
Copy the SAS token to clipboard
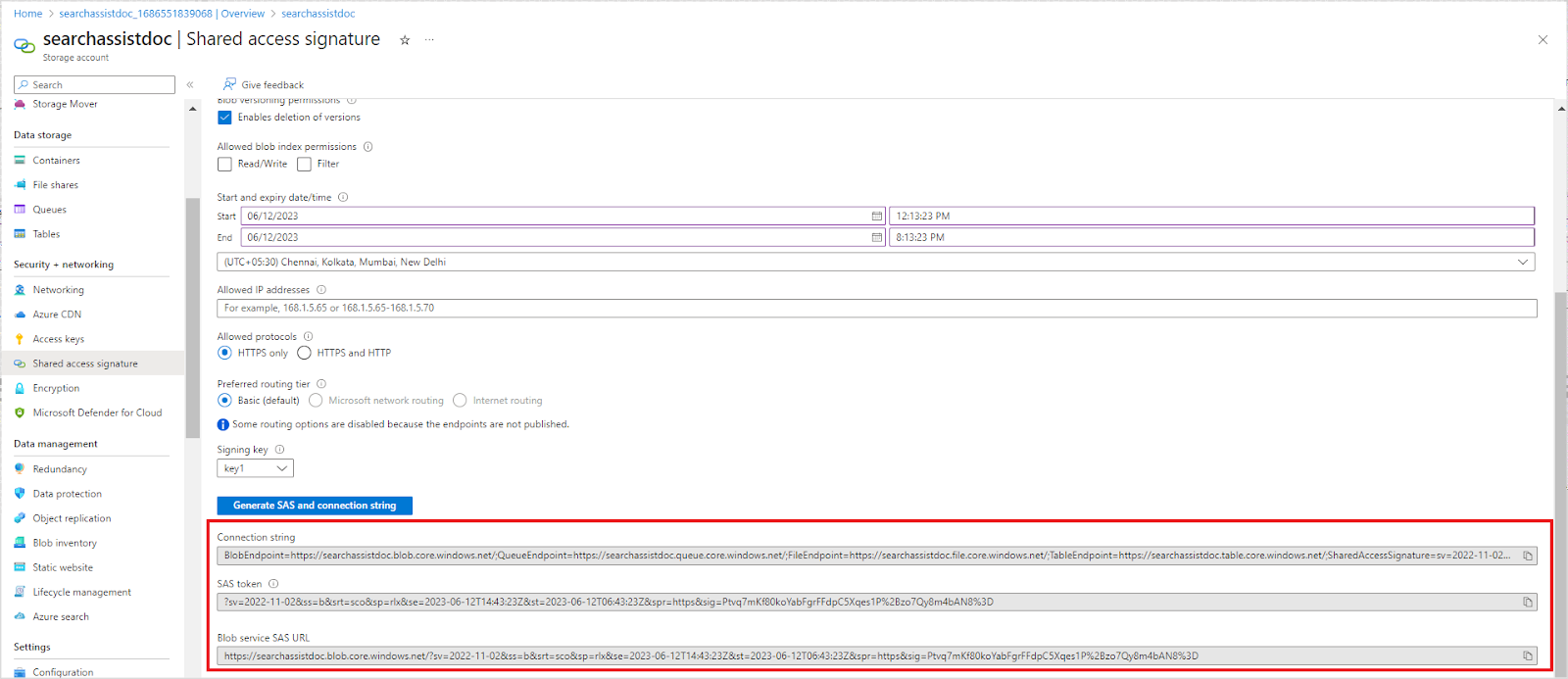[1527, 602]
